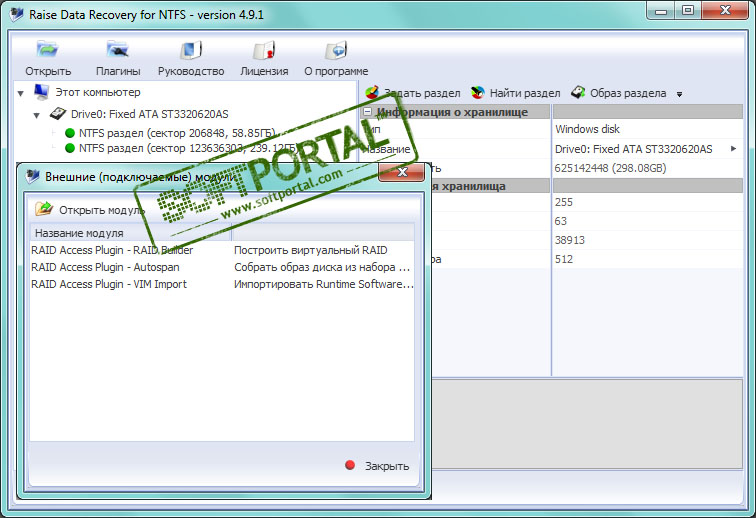Click Импортировать Runtime Software description
The height and width of the screenshot is (518, 756).
click(x=324, y=284)
